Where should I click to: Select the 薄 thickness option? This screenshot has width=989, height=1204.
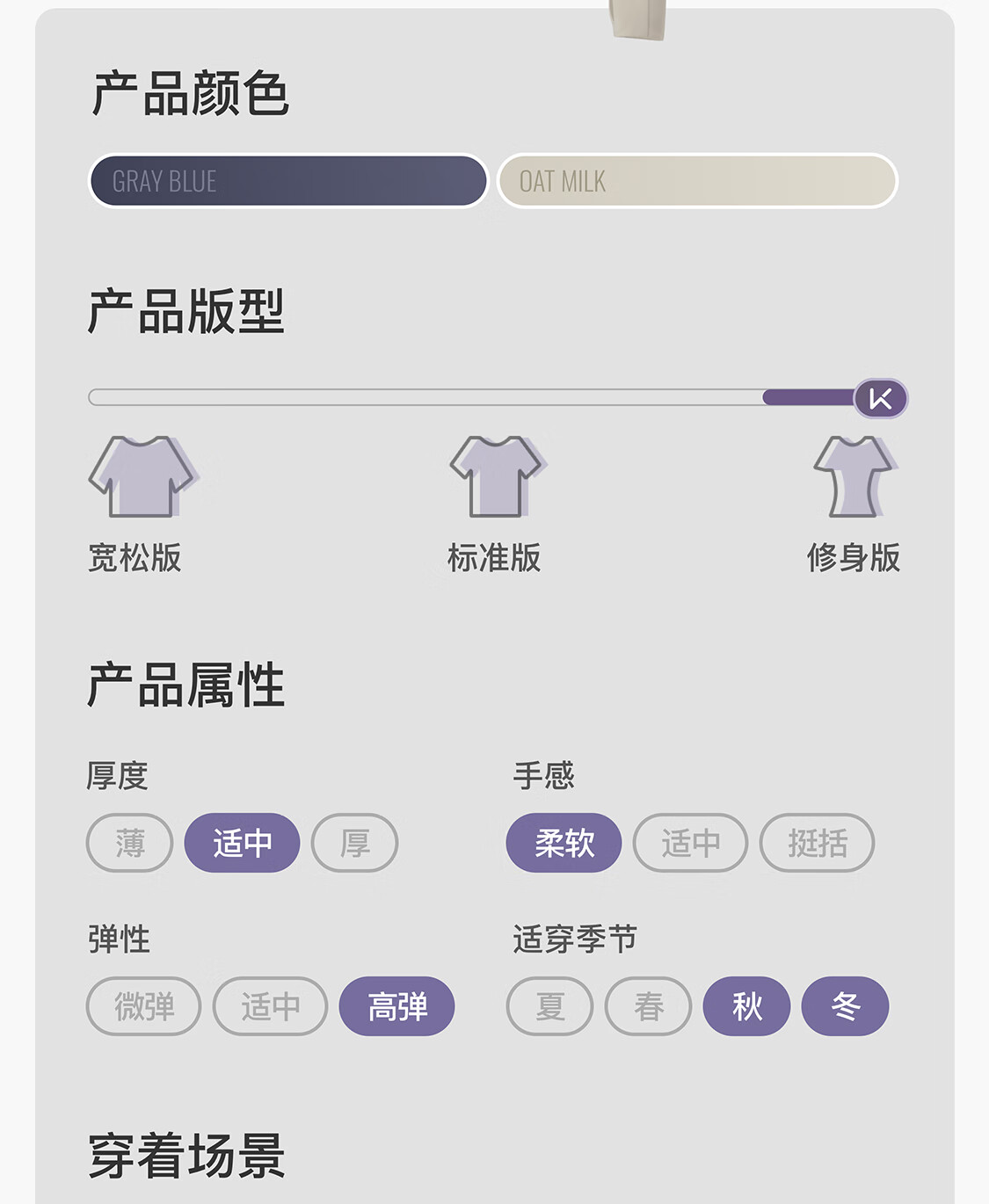point(130,843)
